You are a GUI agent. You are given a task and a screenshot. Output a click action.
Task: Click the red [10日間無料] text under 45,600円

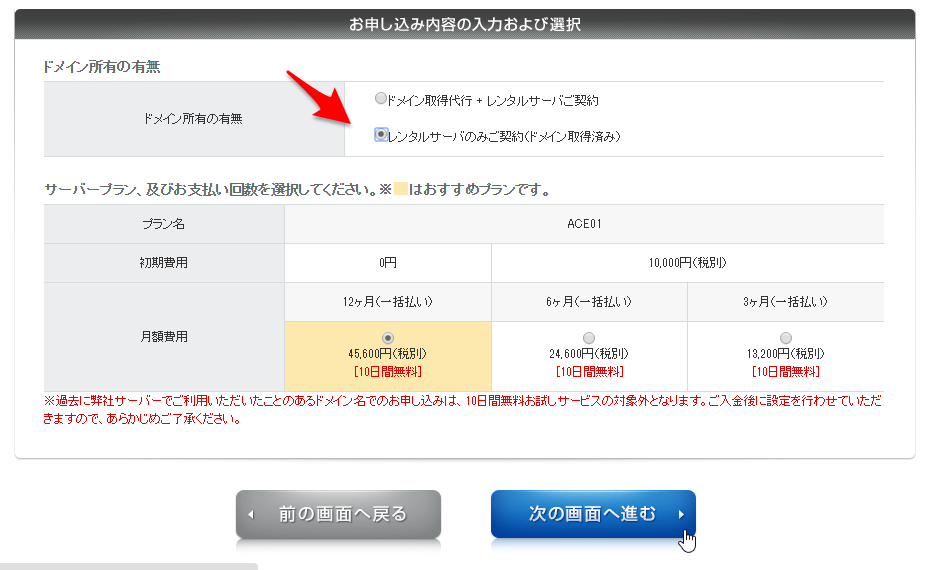(388, 372)
